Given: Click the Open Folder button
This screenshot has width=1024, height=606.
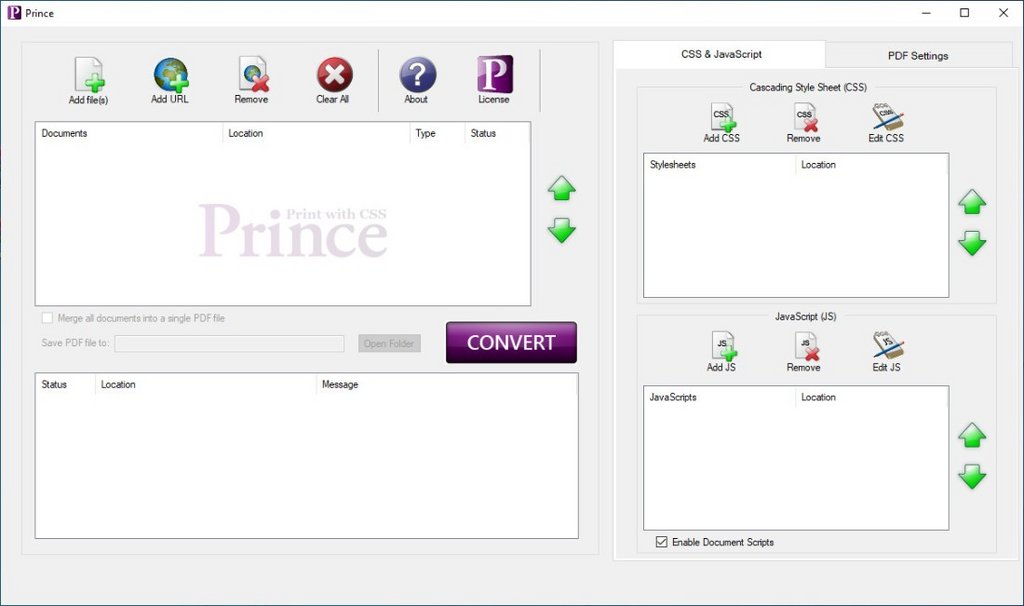Looking at the screenshot, I should click(x=389, y=343).
